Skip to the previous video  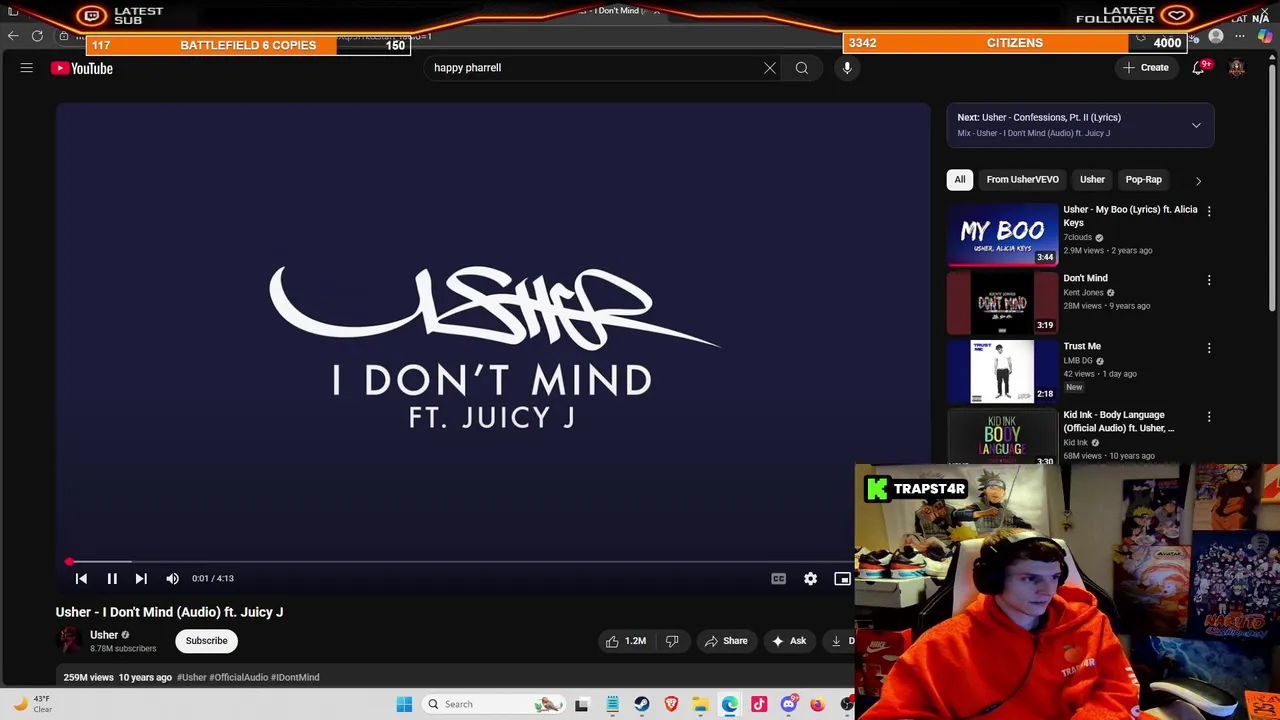coord(81,578)
